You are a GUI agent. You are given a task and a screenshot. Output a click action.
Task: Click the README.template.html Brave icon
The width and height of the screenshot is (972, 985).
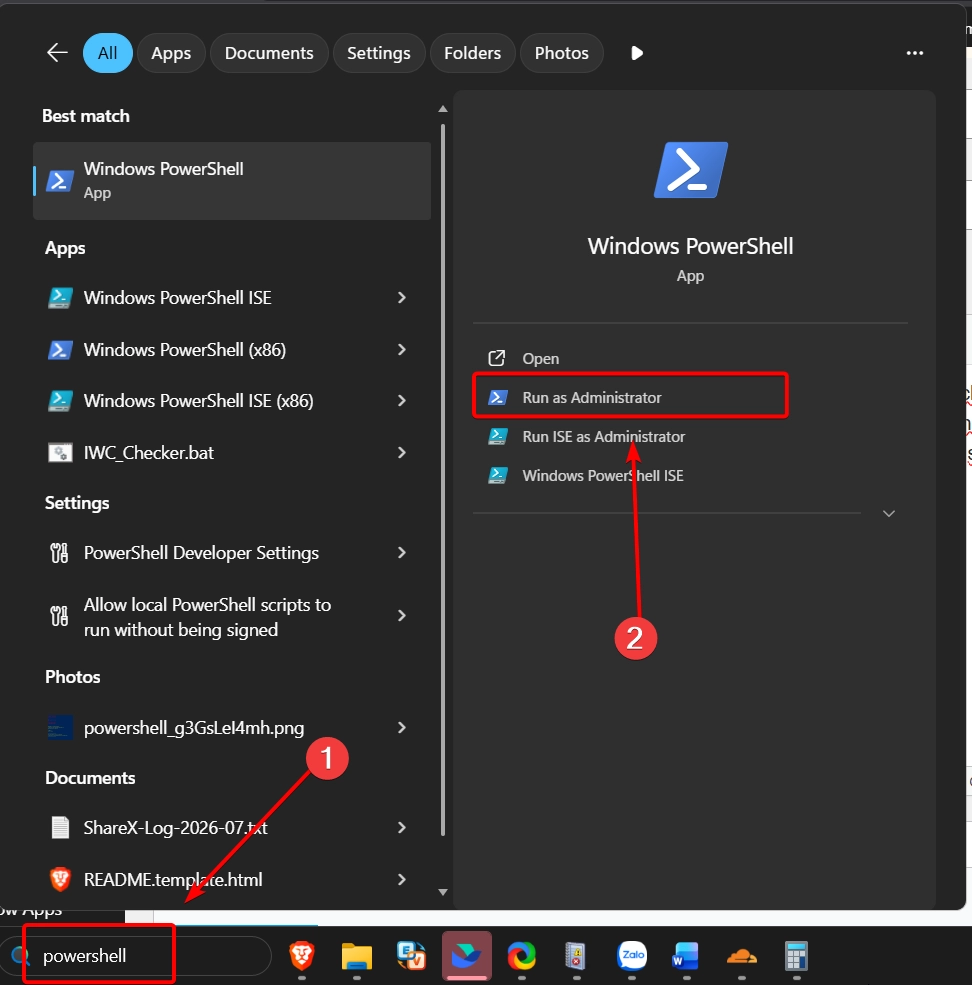tap(60, 879)
